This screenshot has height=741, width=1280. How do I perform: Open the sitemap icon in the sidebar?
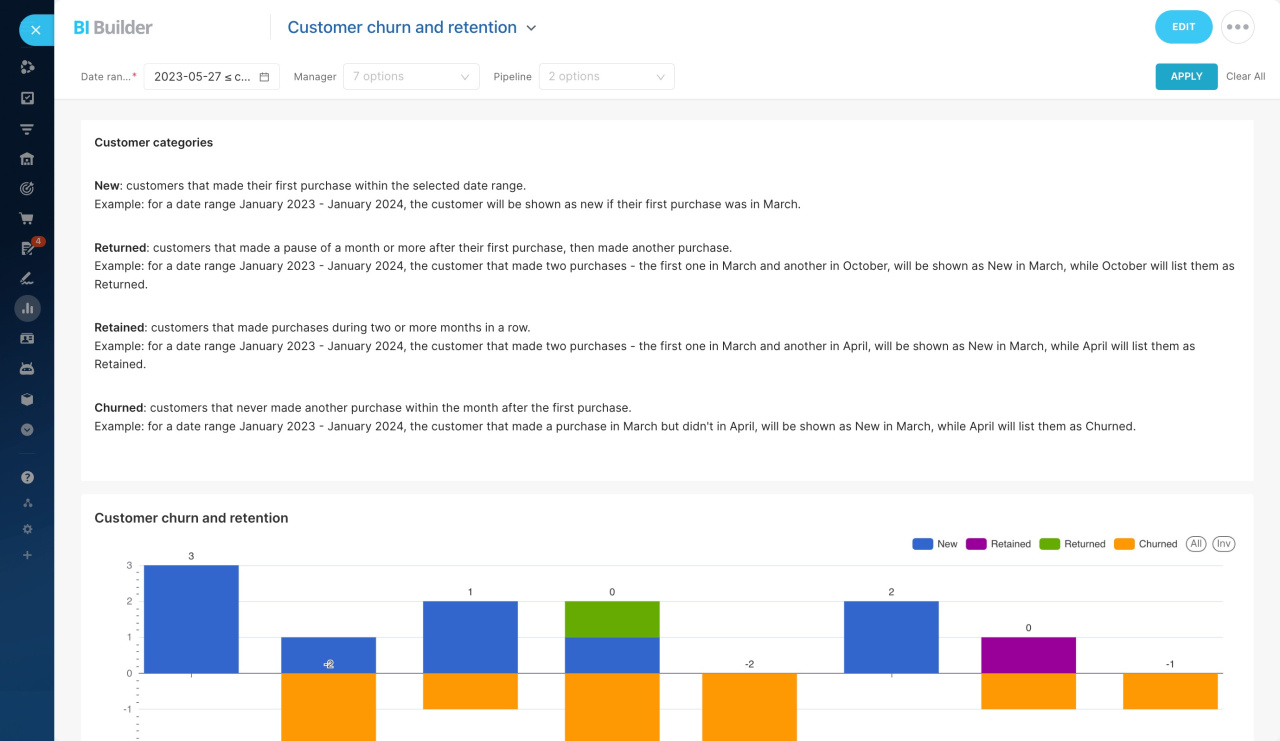[27, 503]
